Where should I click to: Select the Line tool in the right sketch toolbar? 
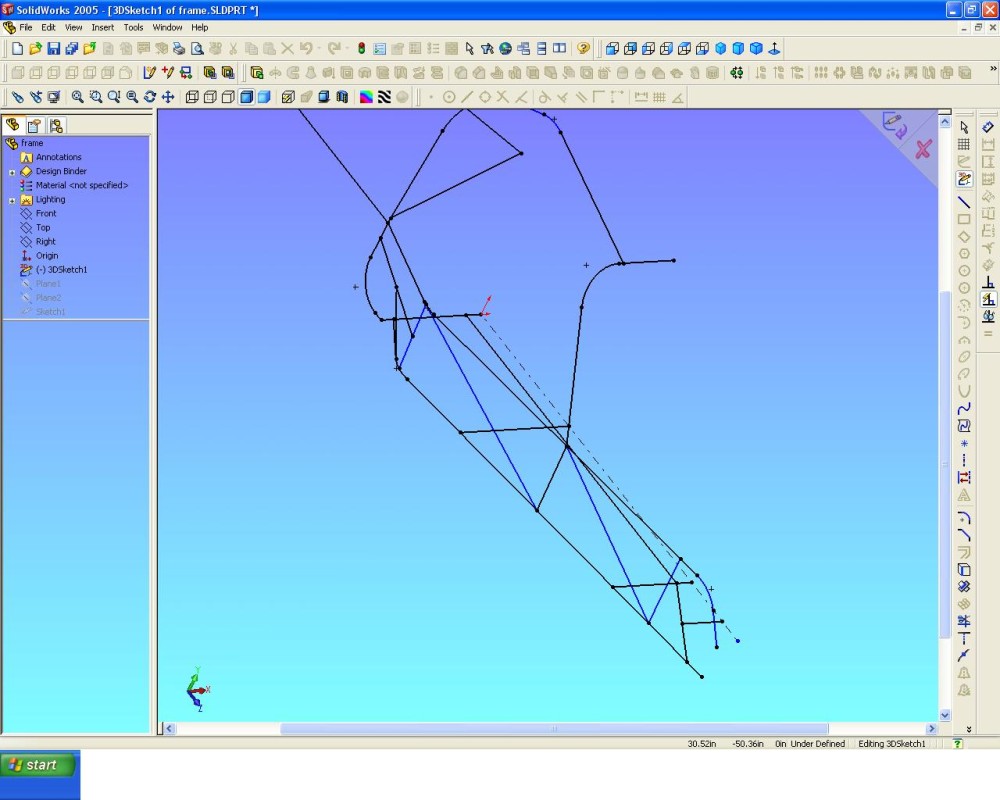964,202
